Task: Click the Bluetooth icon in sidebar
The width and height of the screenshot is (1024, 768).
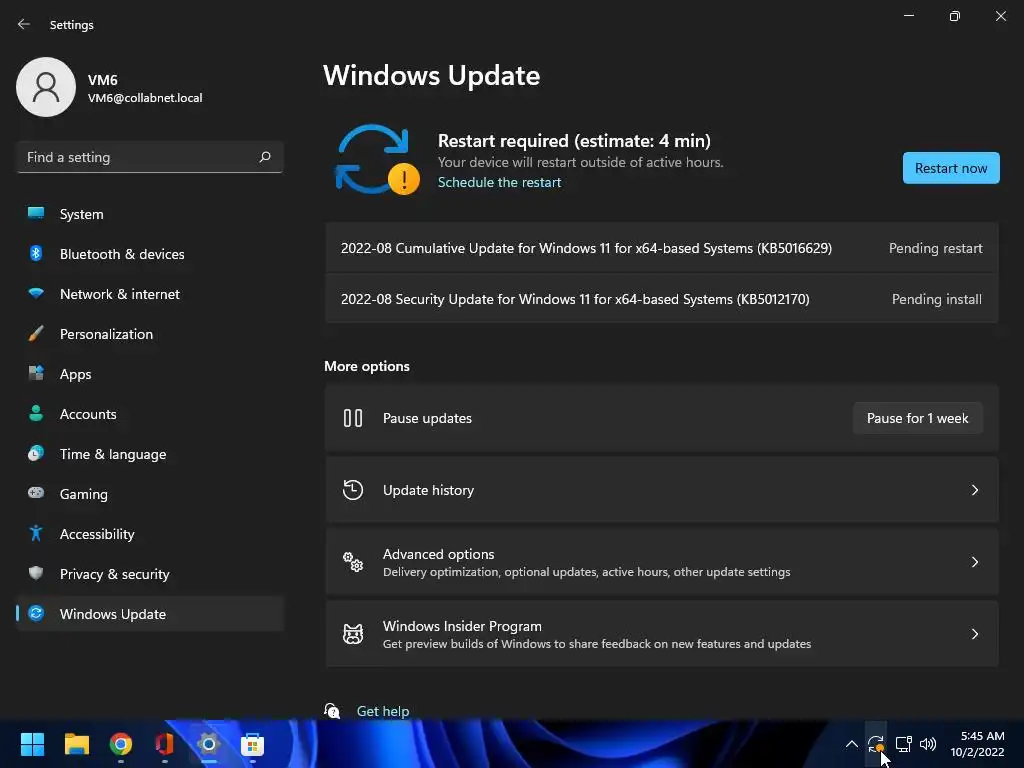Action: coord(36,253)
